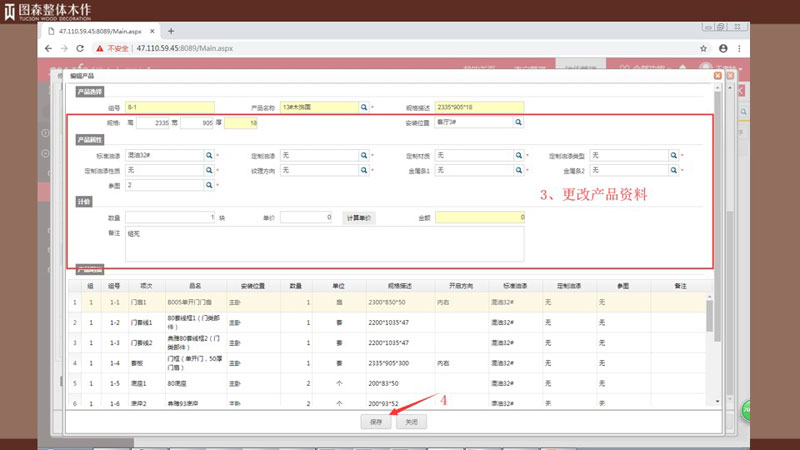The width and height of the screenshot is (800, 450).
Task: Click the 关闭 button at bottom
Action: pos(412,422)
